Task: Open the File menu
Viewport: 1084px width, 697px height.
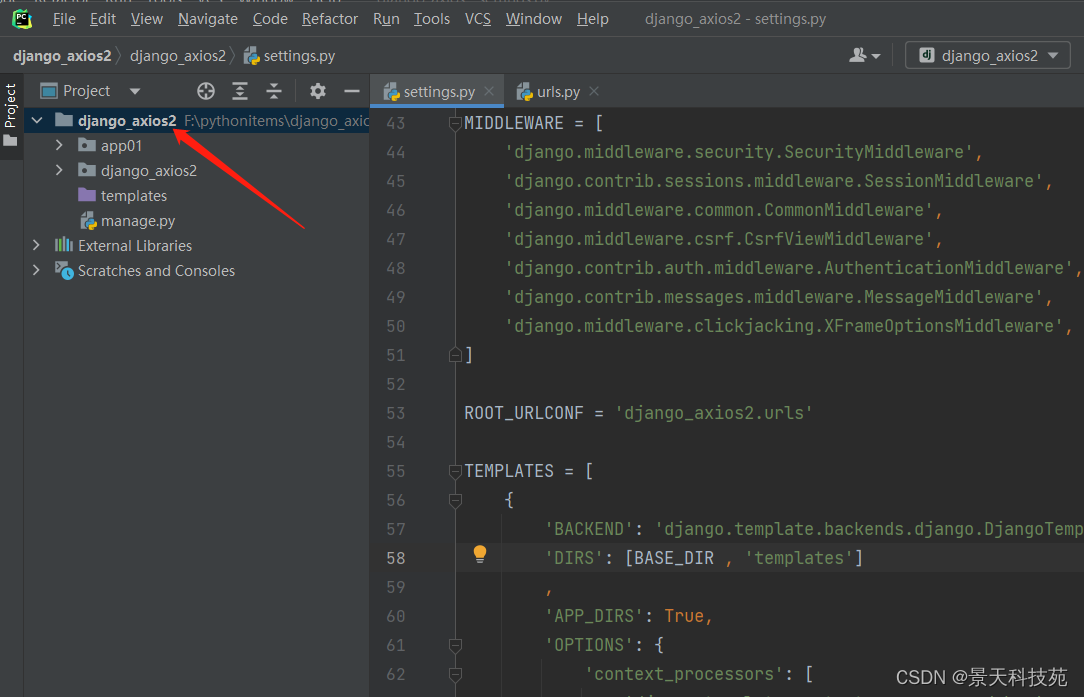Action: pyautogui.click(x=64, y=19)
